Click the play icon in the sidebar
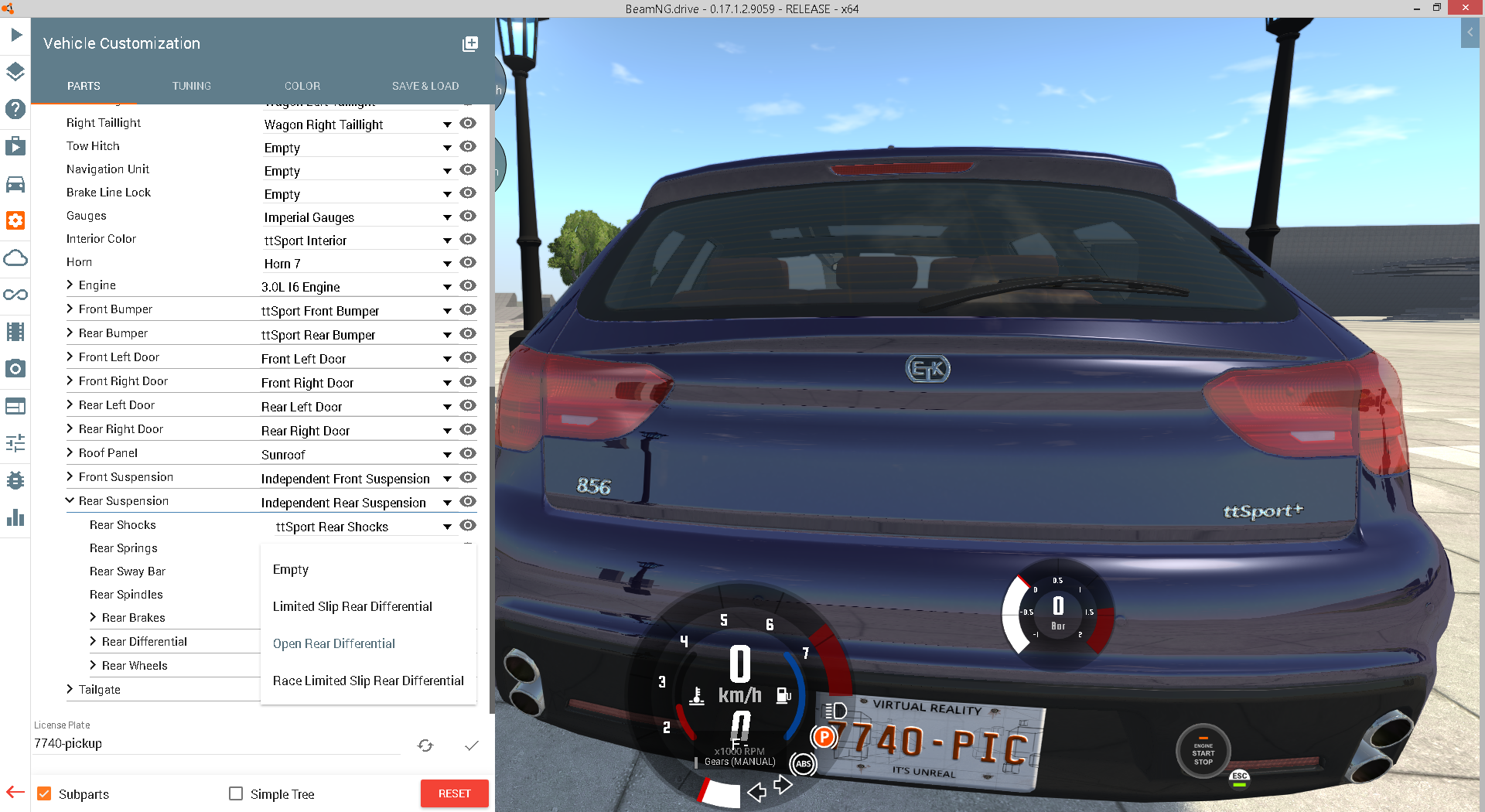 pyautogui.click(x=15, y=35)
